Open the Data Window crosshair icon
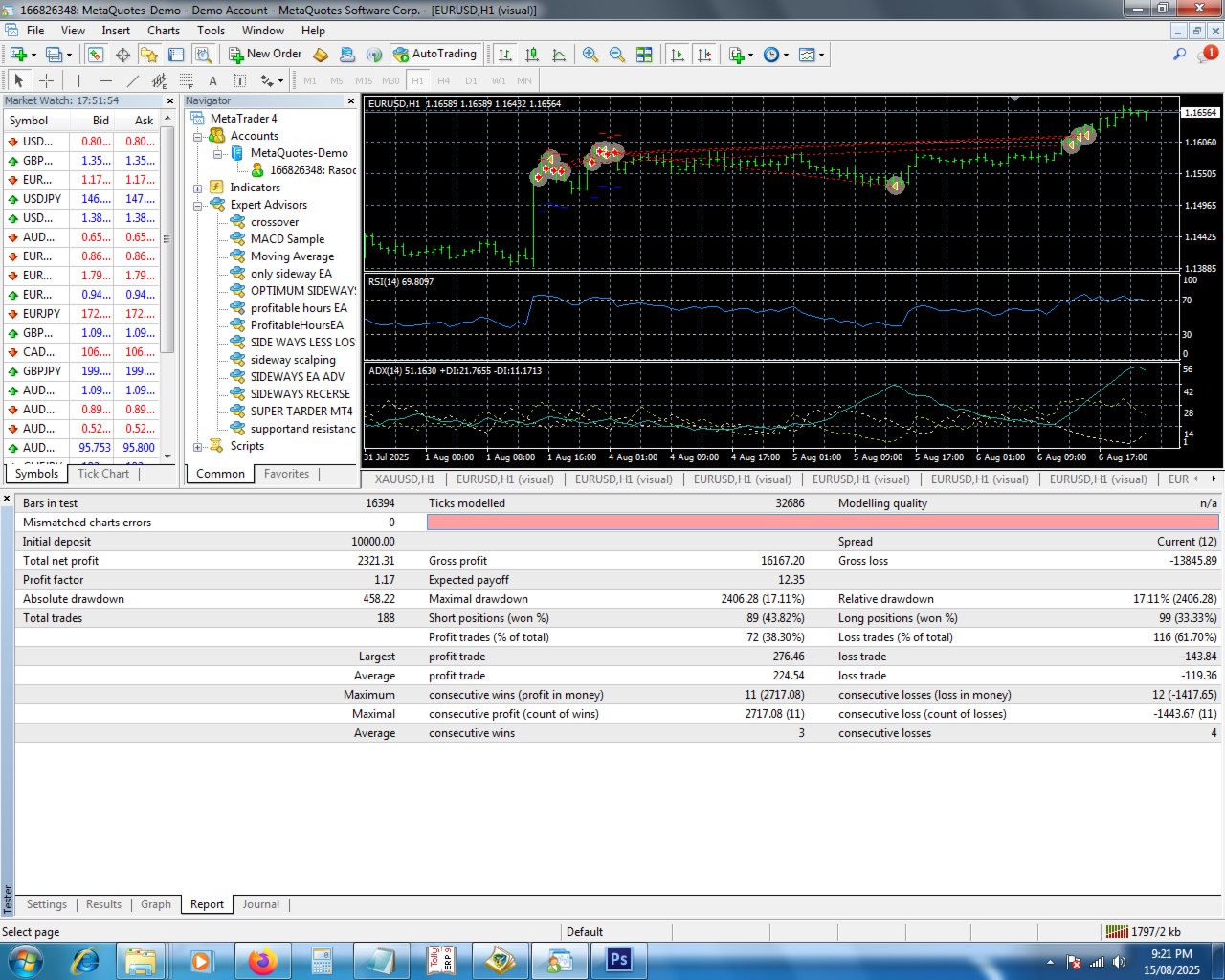Image resolution: width=1225 pixels, height=980 pixels. (122, 55)
